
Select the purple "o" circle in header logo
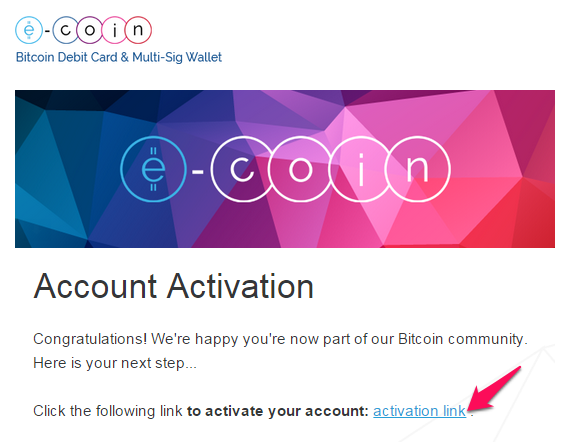[90, 30]
